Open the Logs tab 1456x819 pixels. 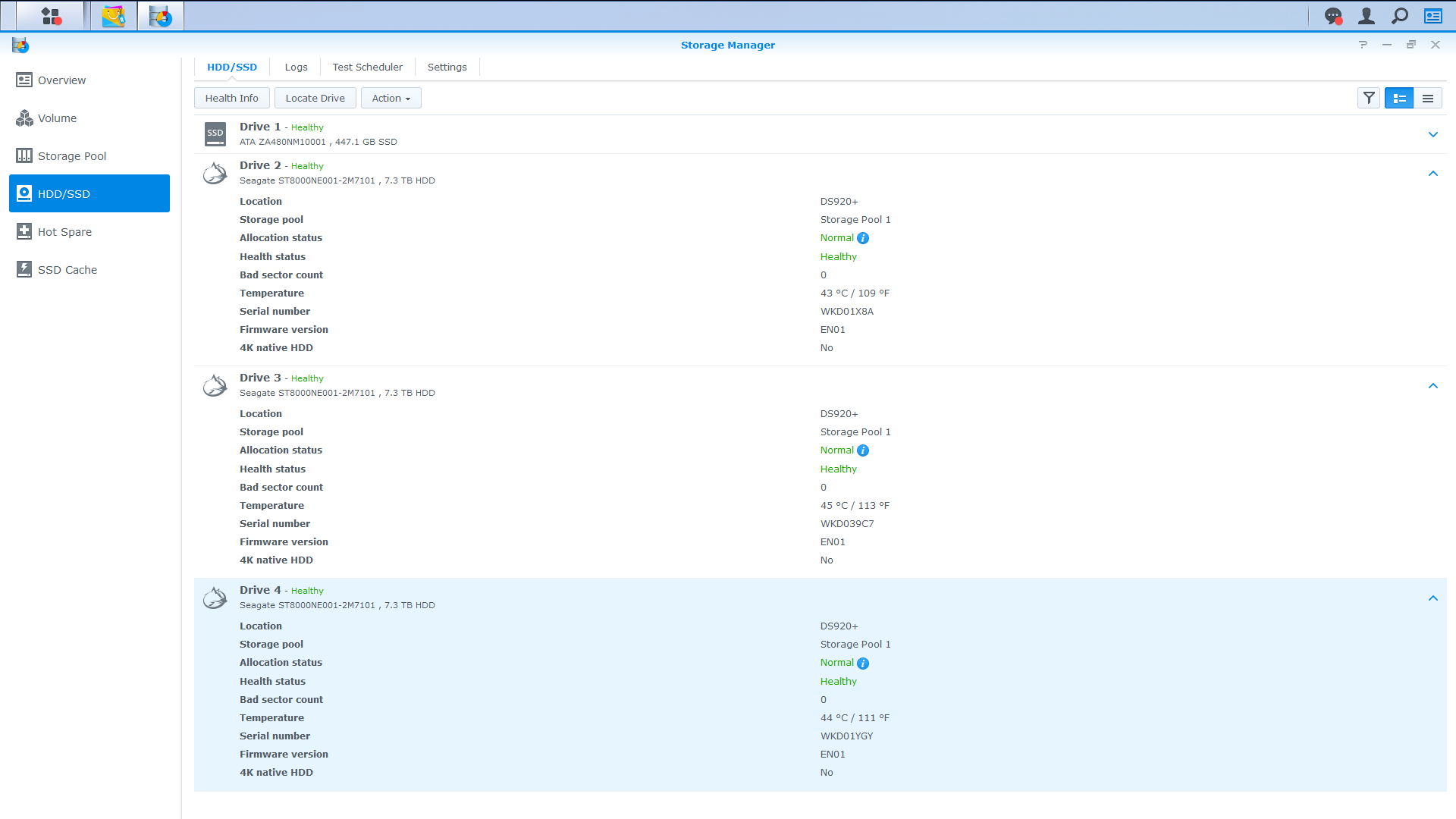[296, 67]
